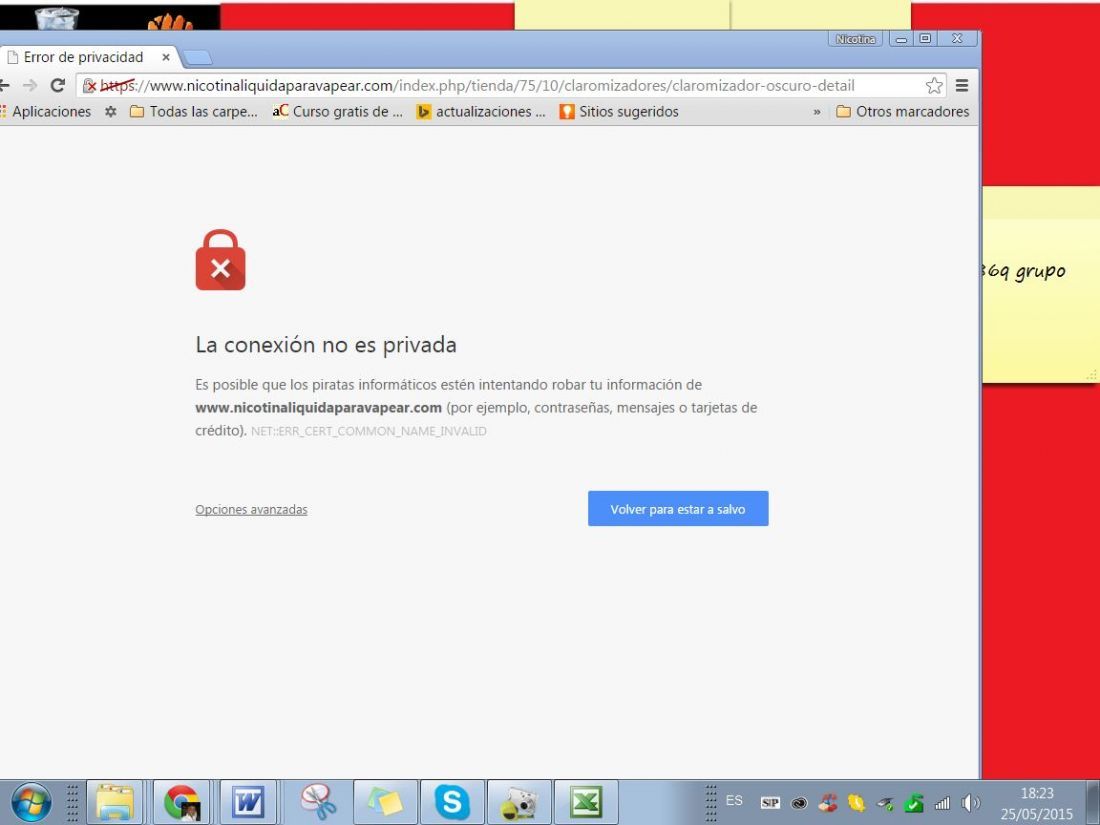1100x825 pixels.
Task: Click 'Opciones avanzadas' link
Action: tap(251, 509)
